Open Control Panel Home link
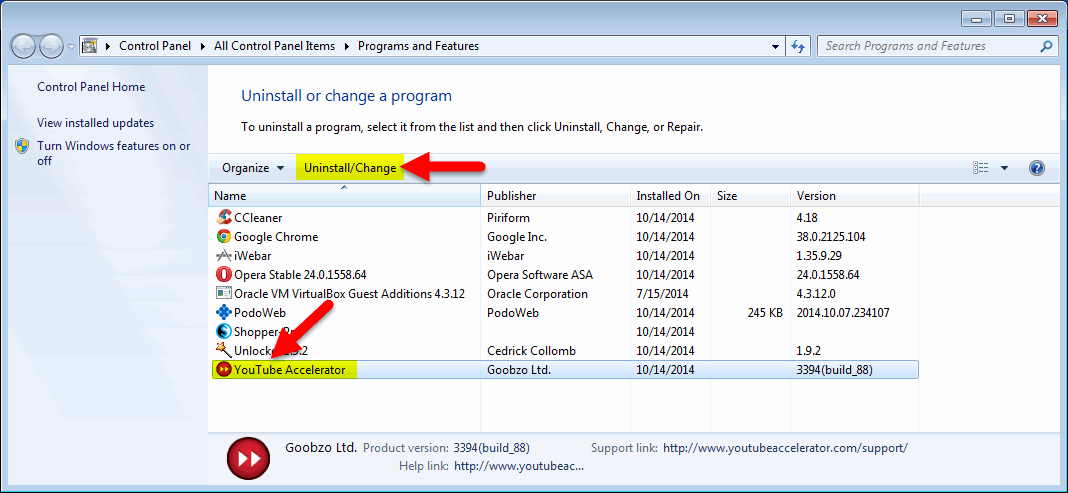Viewport: 1068px width, 493px height. tap(91, 86)
